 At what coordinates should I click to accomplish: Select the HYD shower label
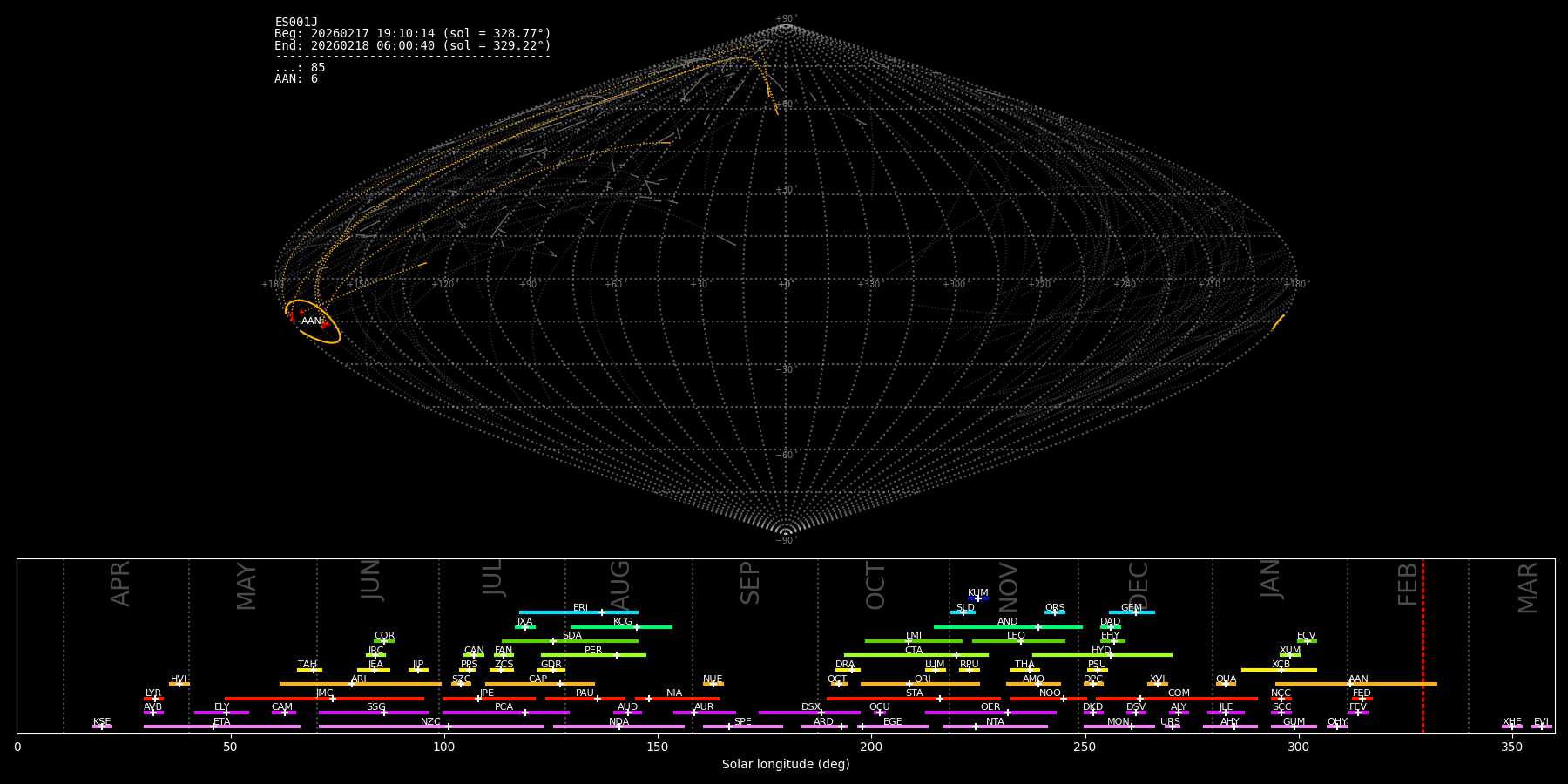1101,651
